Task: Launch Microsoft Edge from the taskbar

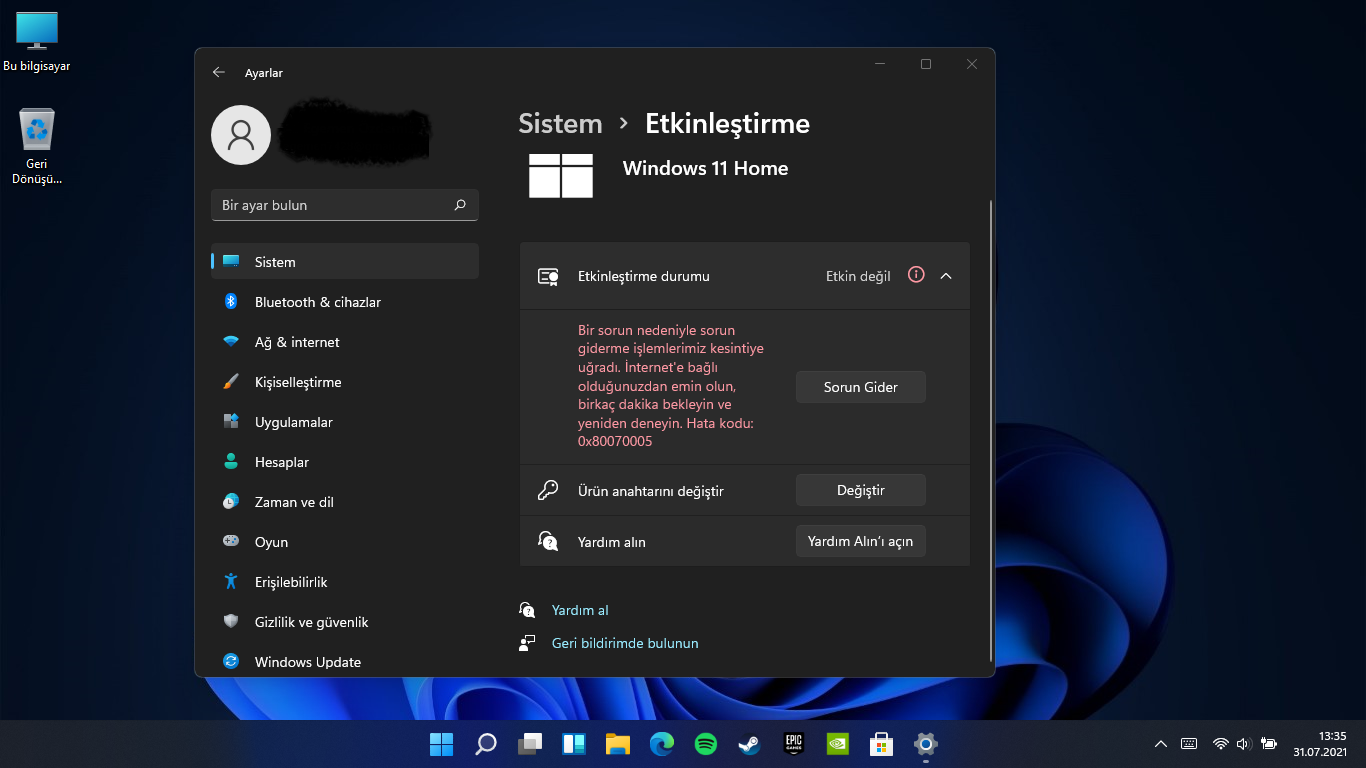Action: point(662,744)
